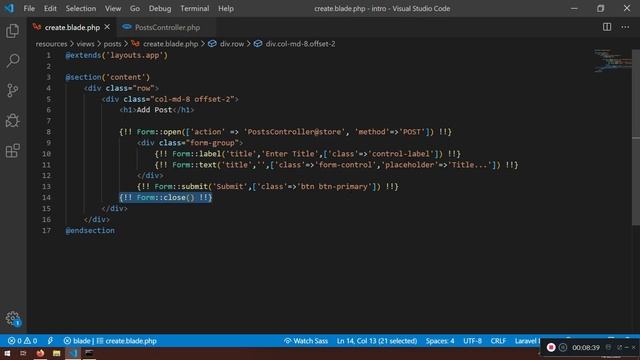This screenshot has width=640, height=360.
Task: Click the create.blade.php breadcrumb
Action: (x=165, y=44)
